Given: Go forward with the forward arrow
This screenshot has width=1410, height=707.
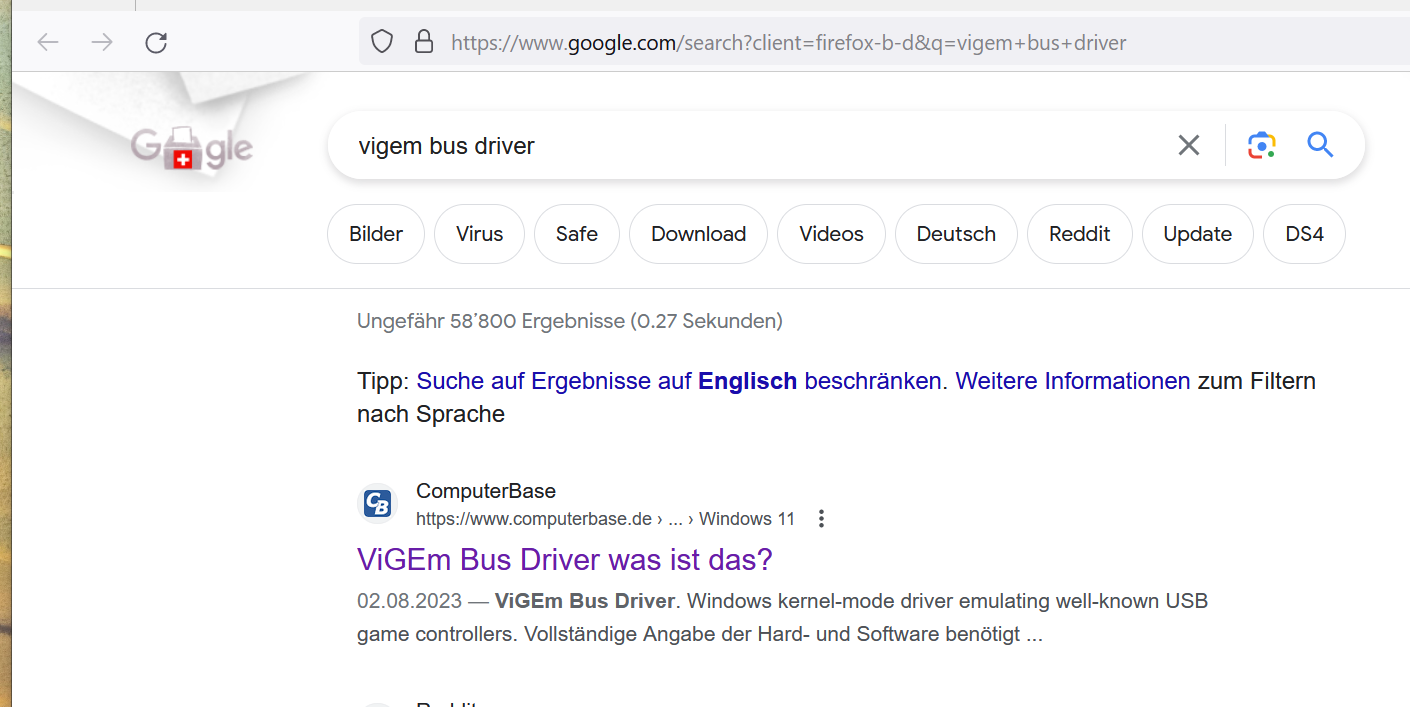Looking at the screenshot, I should 102,42.
